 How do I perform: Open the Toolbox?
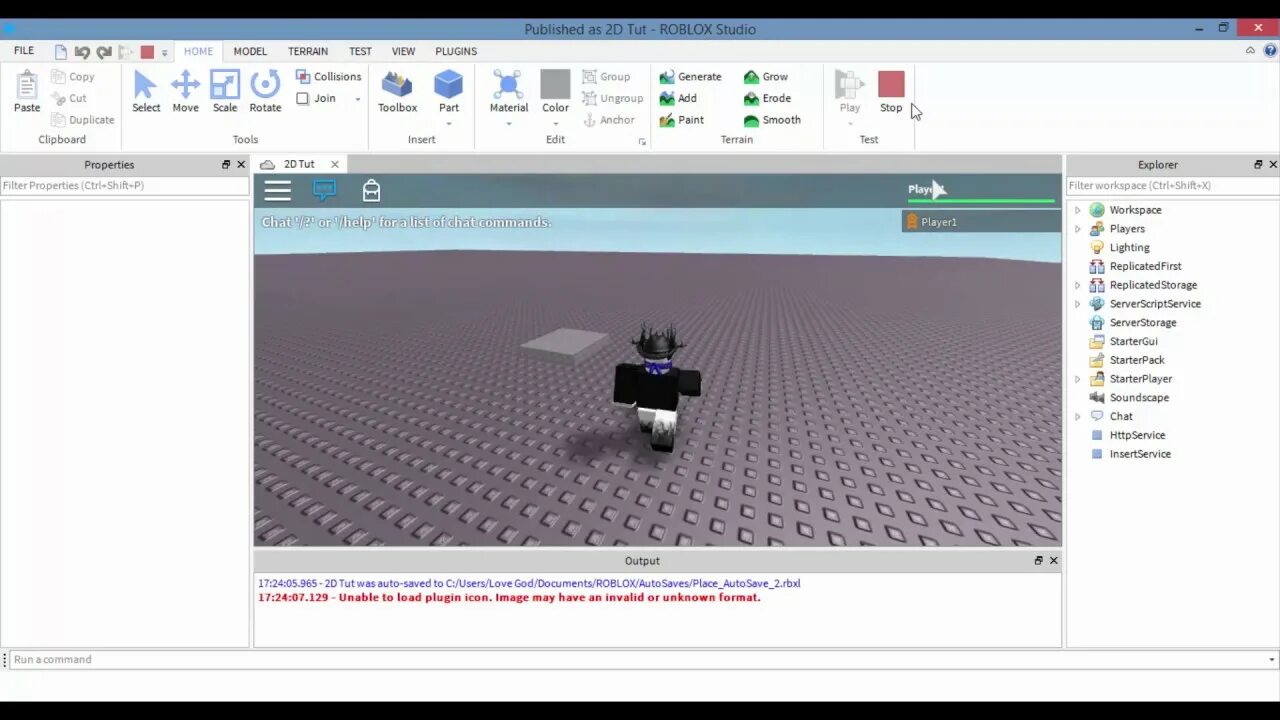[x=397, y=91]
